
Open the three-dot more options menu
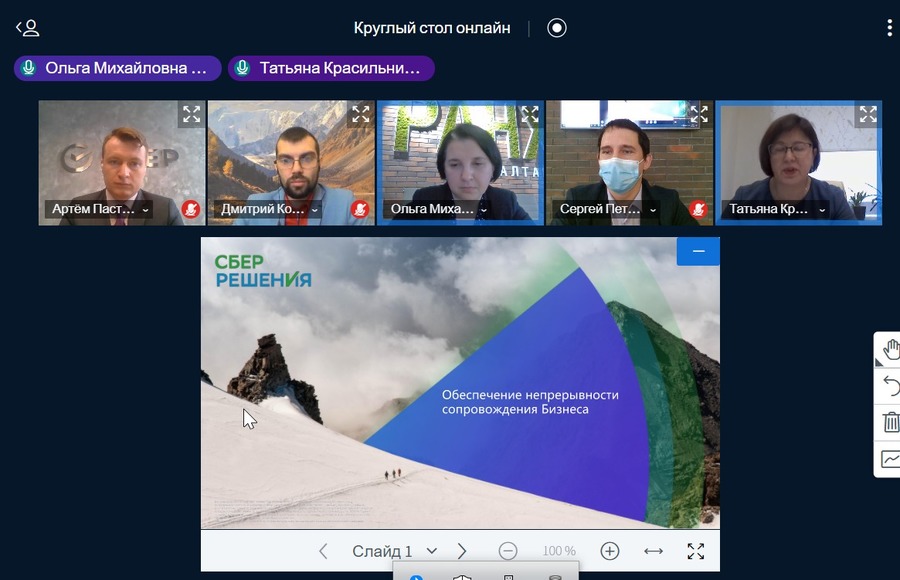pos(889,28)
